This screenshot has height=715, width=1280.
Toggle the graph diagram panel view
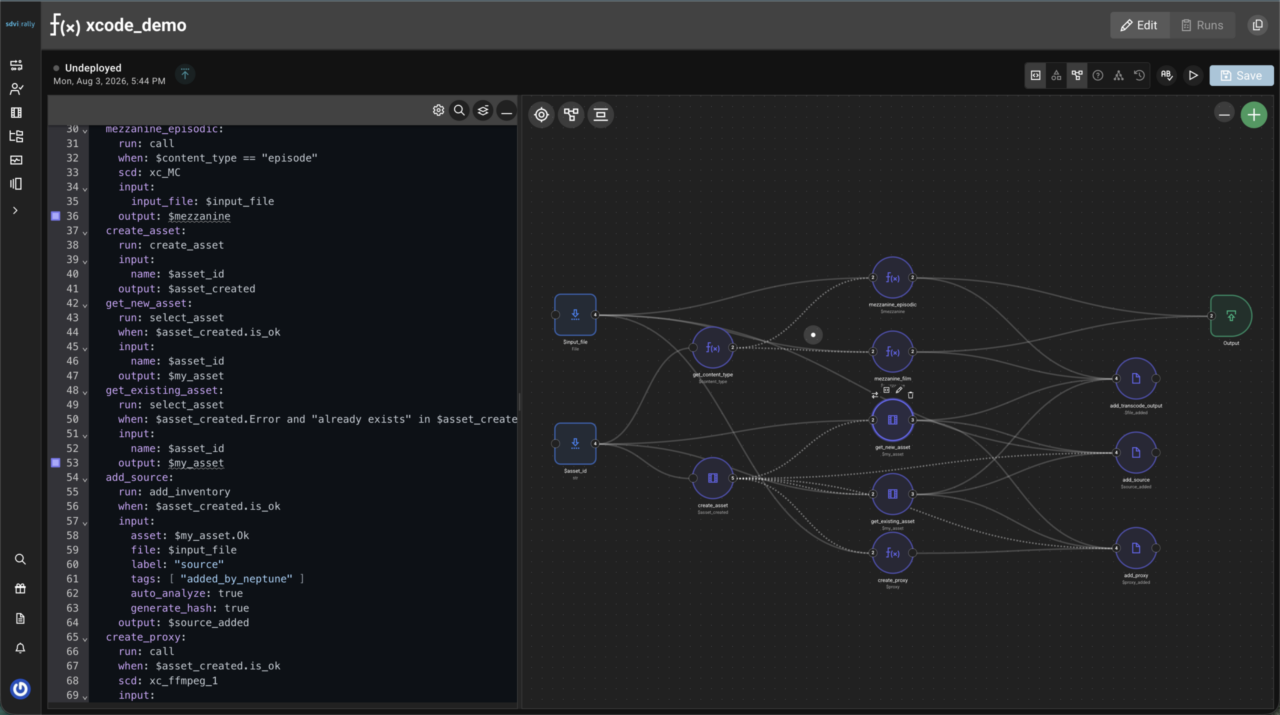[1077, 75]
